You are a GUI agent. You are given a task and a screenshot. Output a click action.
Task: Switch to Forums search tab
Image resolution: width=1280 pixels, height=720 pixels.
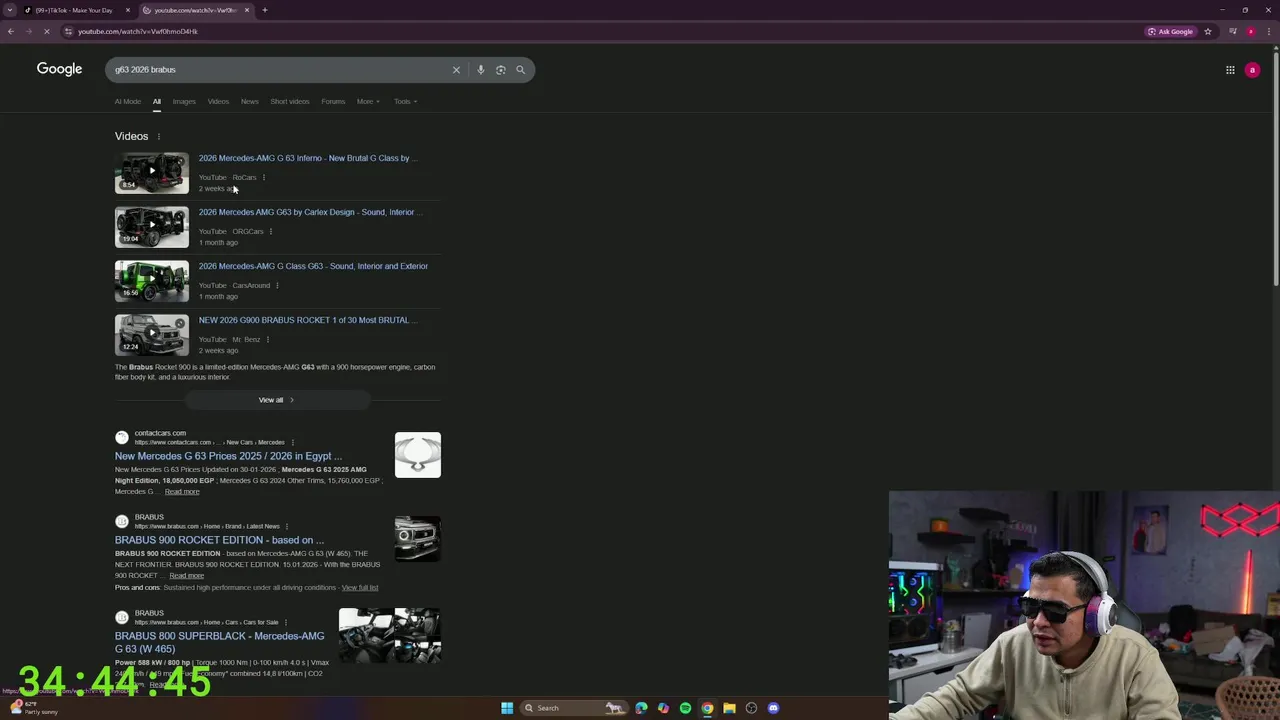pyautogui.click(x=333, y=101)
